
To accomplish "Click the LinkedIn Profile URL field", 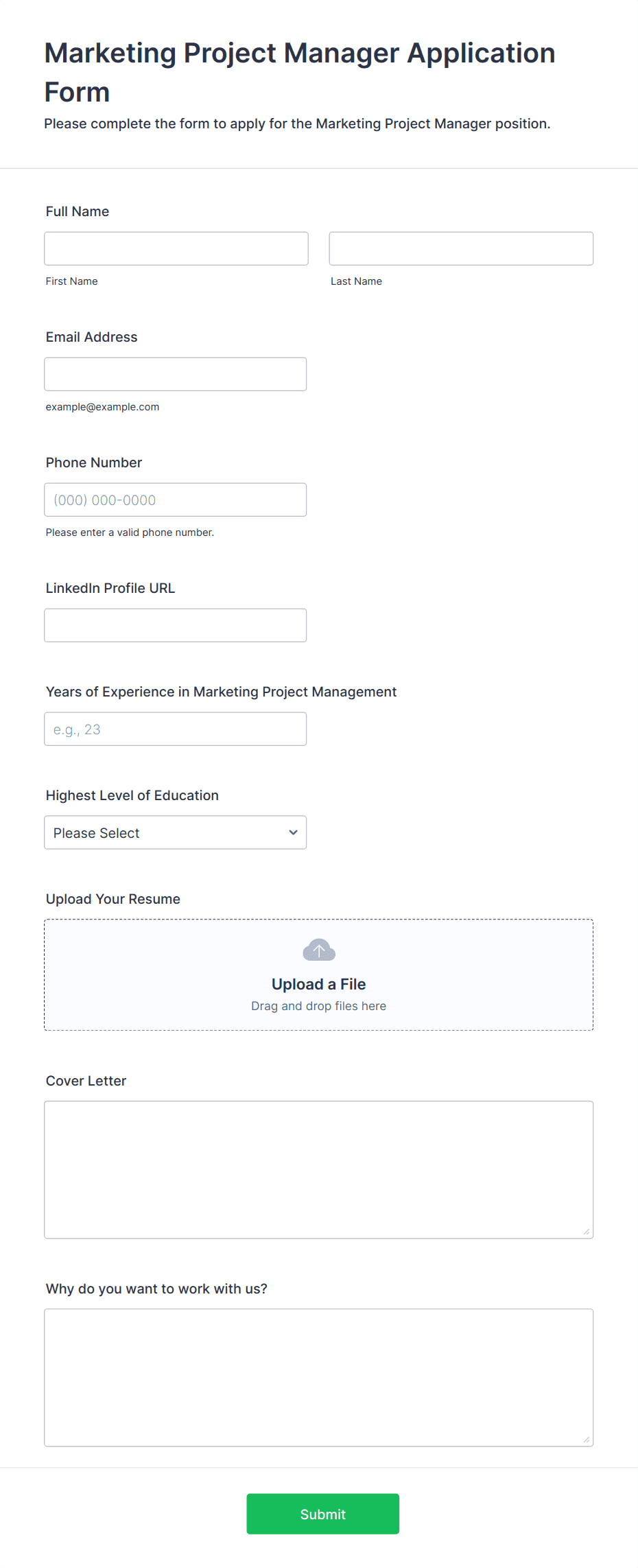I will [176, 625].
